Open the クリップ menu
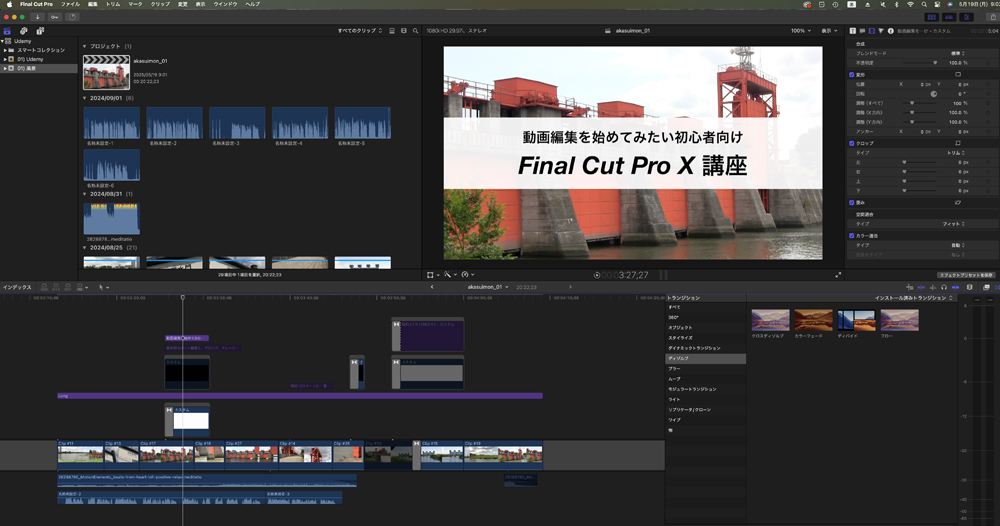The height and width of the screenshot is (526, 1000). [160, 4]
